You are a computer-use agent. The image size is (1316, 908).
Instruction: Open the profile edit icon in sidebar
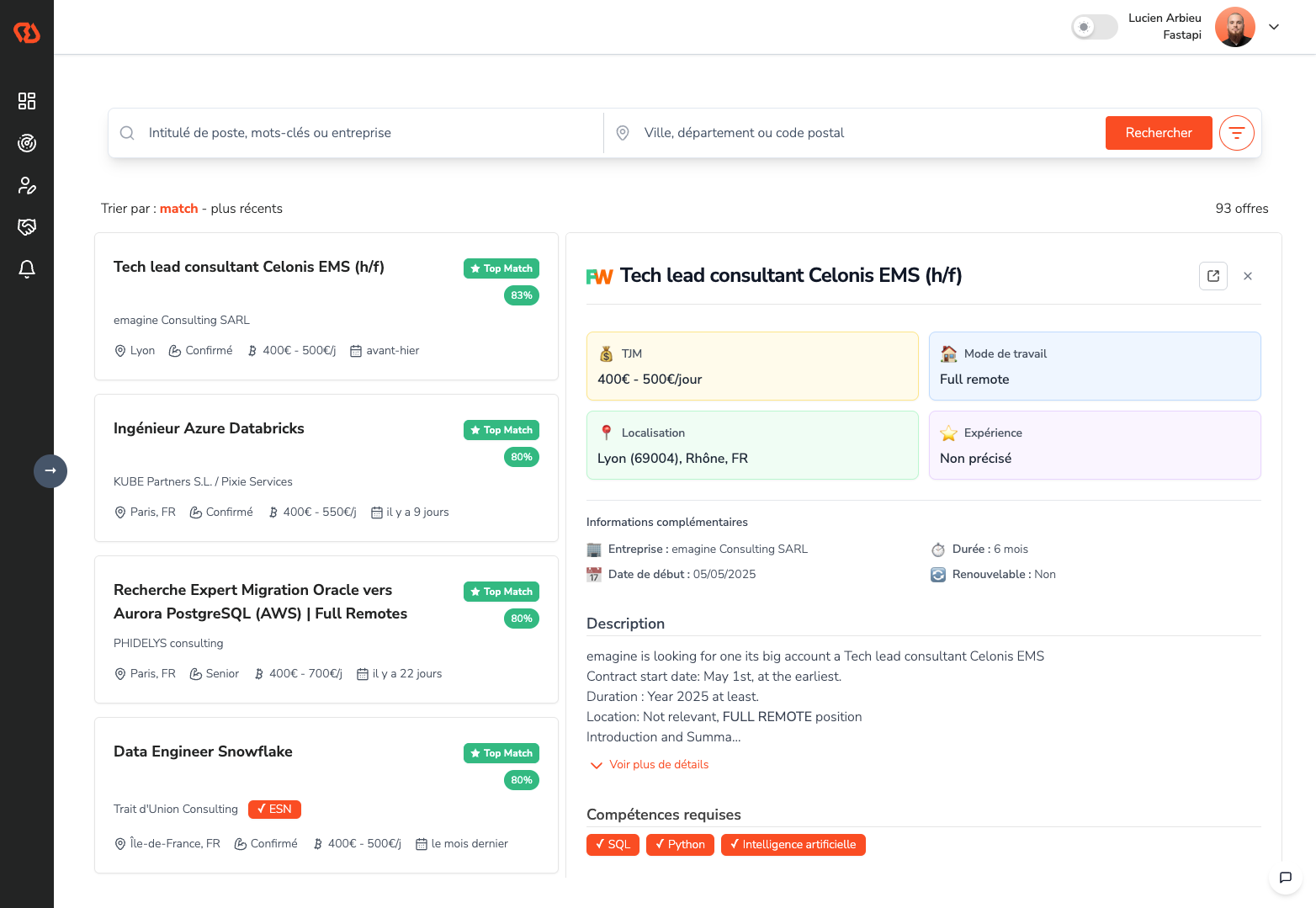[x=27, y=185]
